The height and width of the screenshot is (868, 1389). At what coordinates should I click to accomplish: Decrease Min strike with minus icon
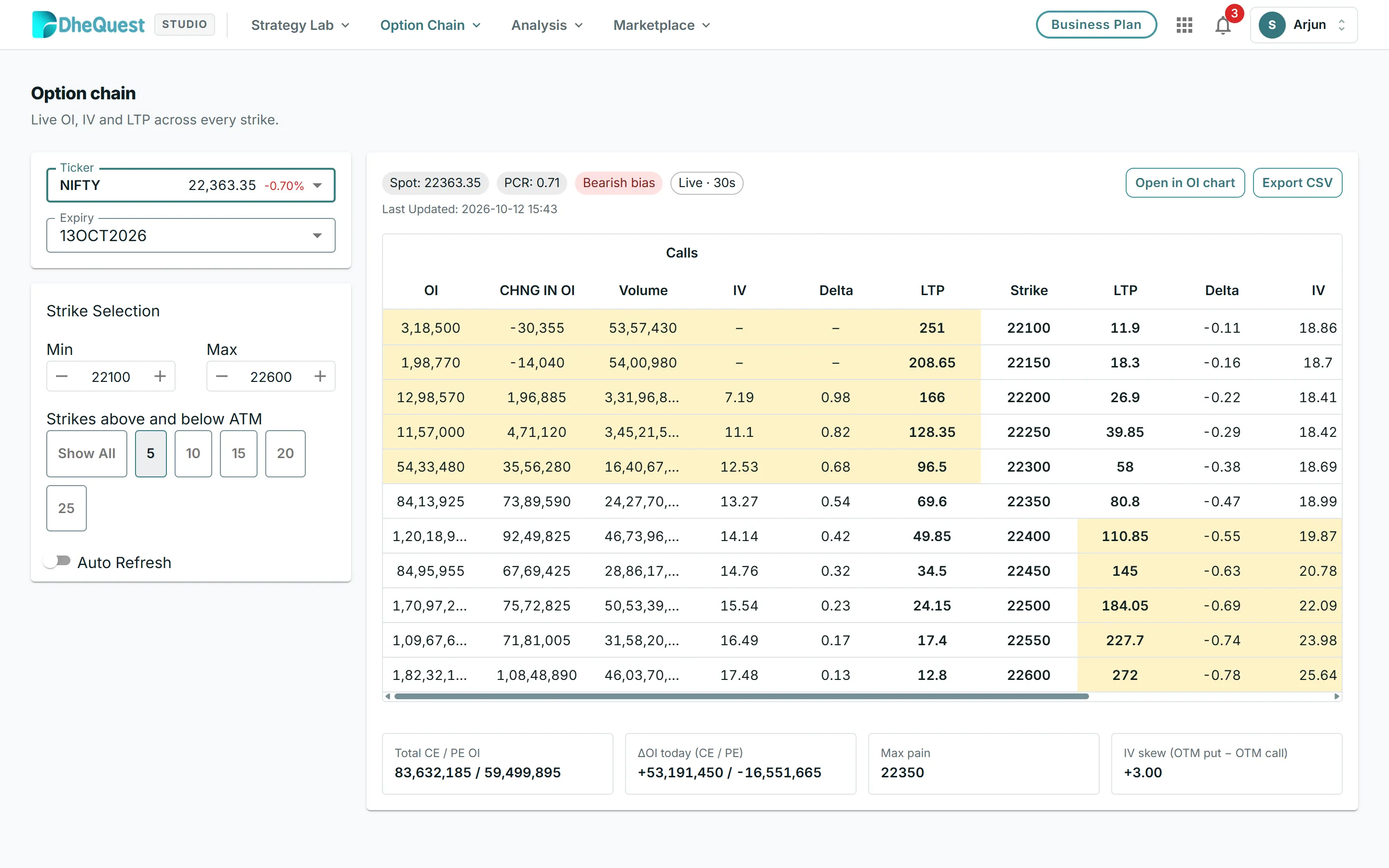[62, 377]
